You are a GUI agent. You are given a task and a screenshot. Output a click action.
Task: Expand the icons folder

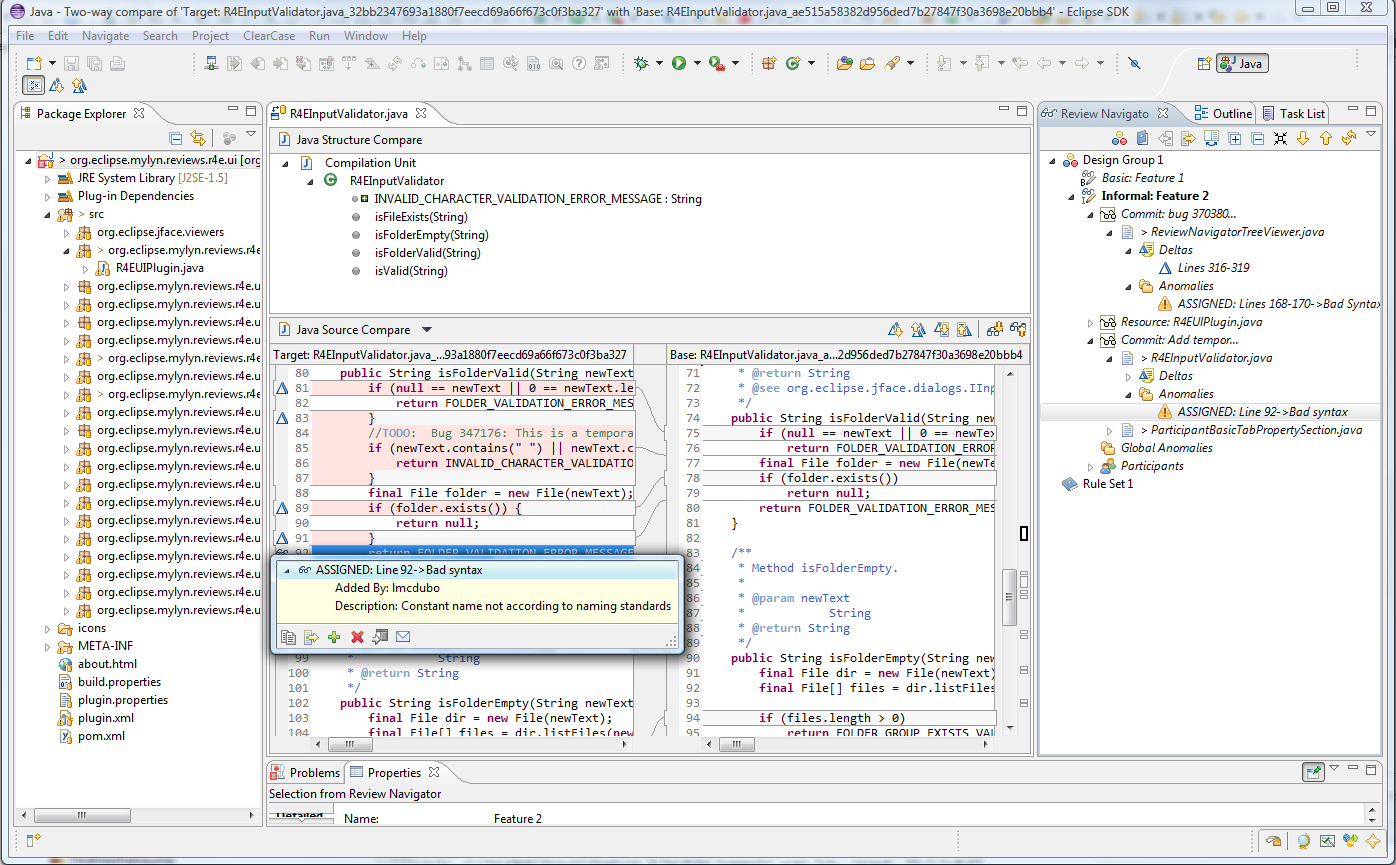click(47, 628)
